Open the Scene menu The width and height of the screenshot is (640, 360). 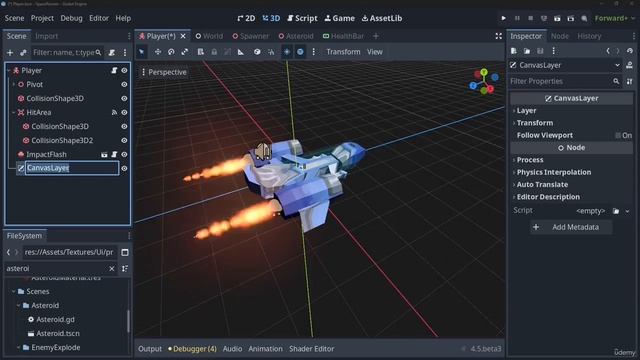click(x=14, y=18)
